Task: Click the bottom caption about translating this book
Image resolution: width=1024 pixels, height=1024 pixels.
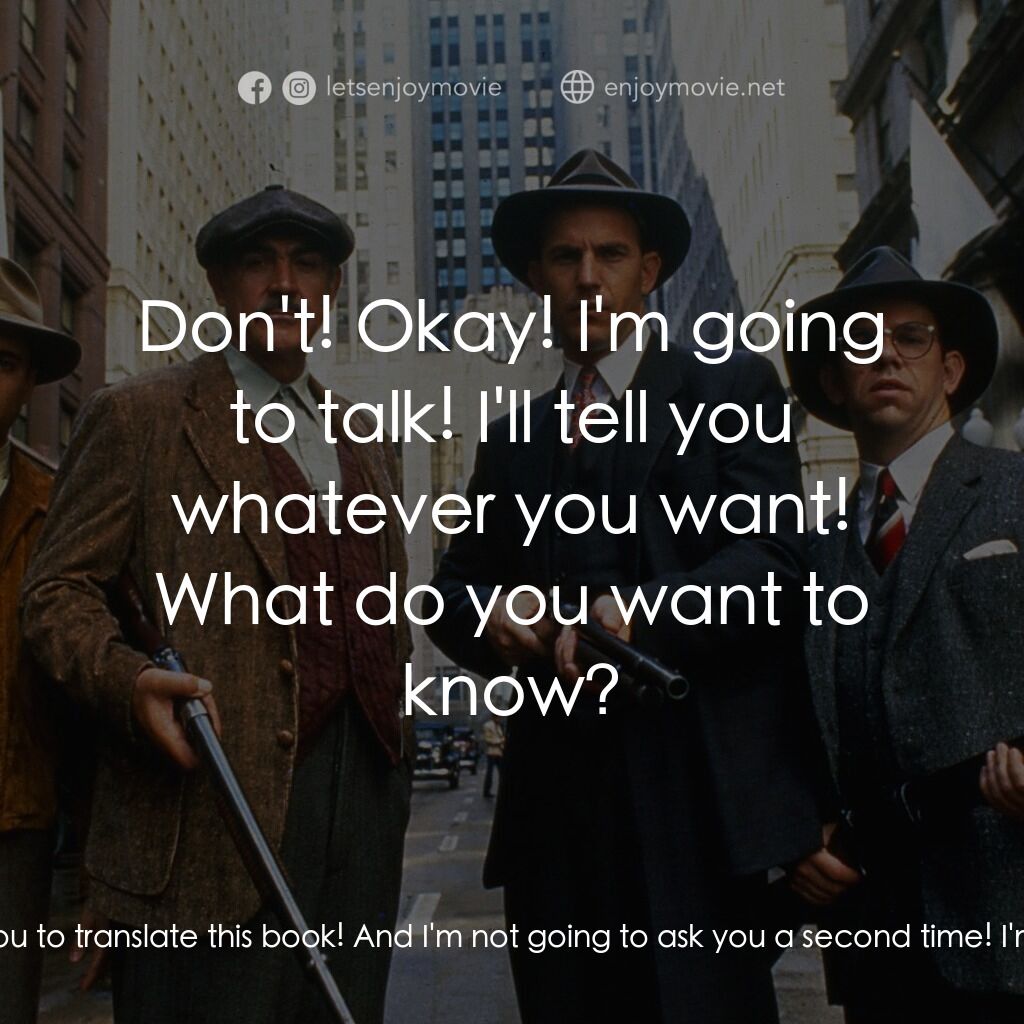Action: (512, 936)
